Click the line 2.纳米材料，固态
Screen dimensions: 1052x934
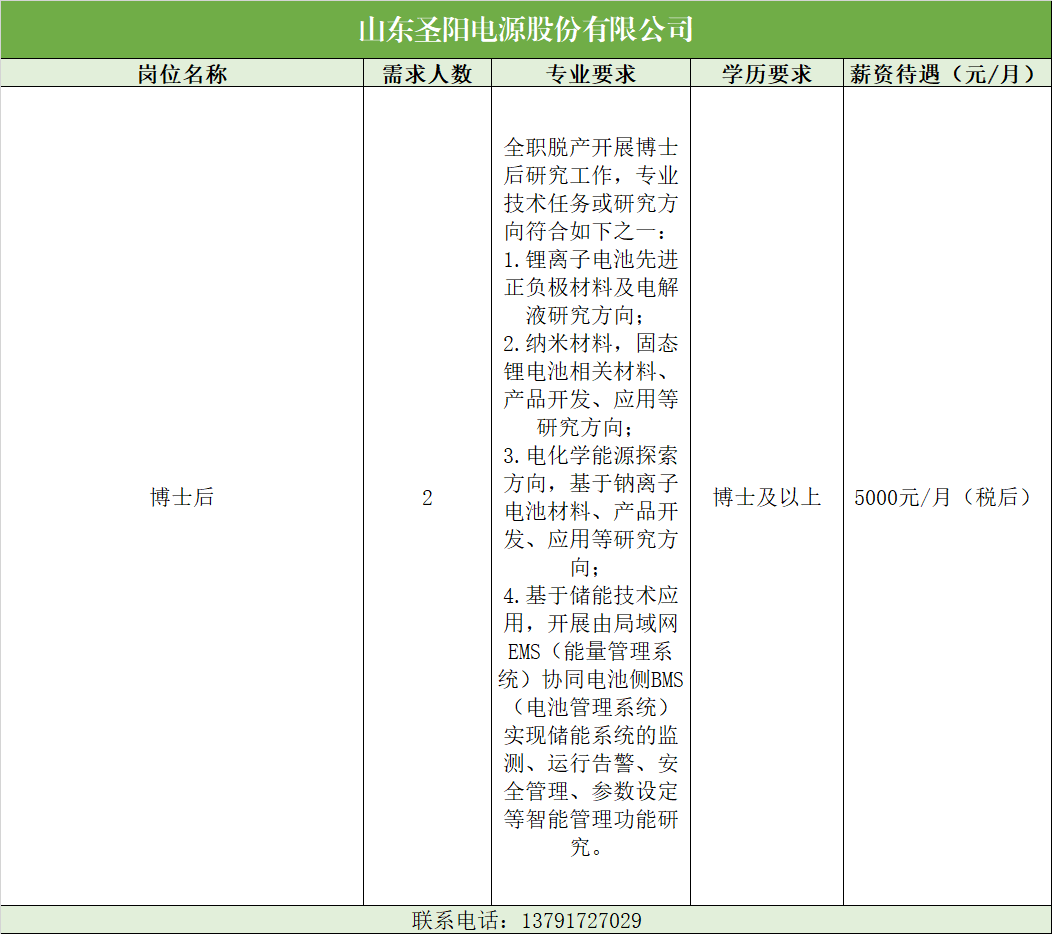(x=590, y=343)
